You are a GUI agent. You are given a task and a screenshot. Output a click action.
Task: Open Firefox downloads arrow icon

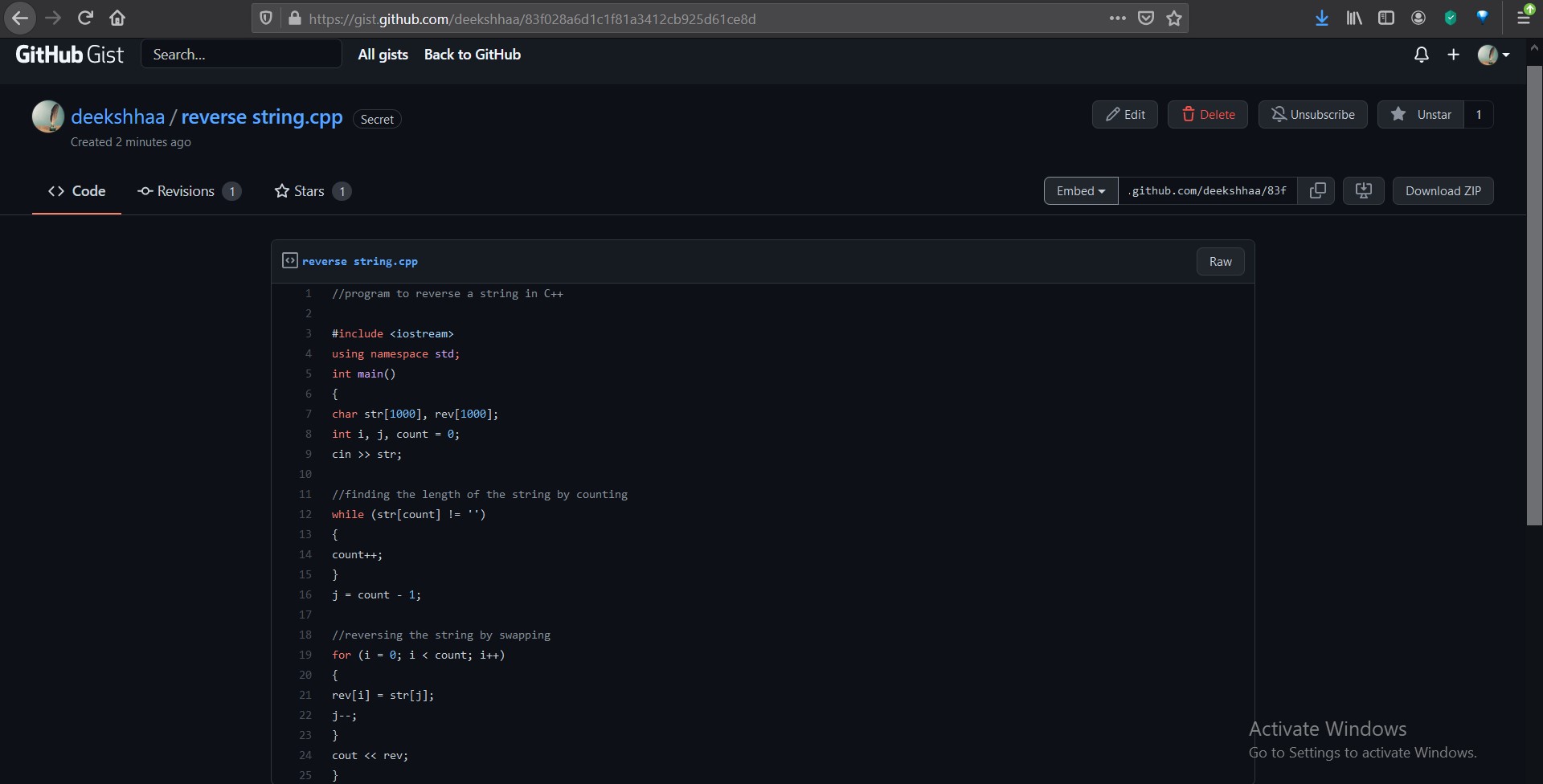coord(1321,18)
